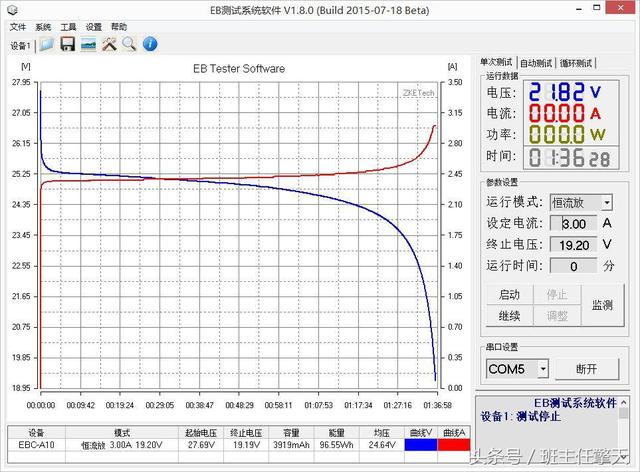Click the save chart image icon

coord(89,44)
